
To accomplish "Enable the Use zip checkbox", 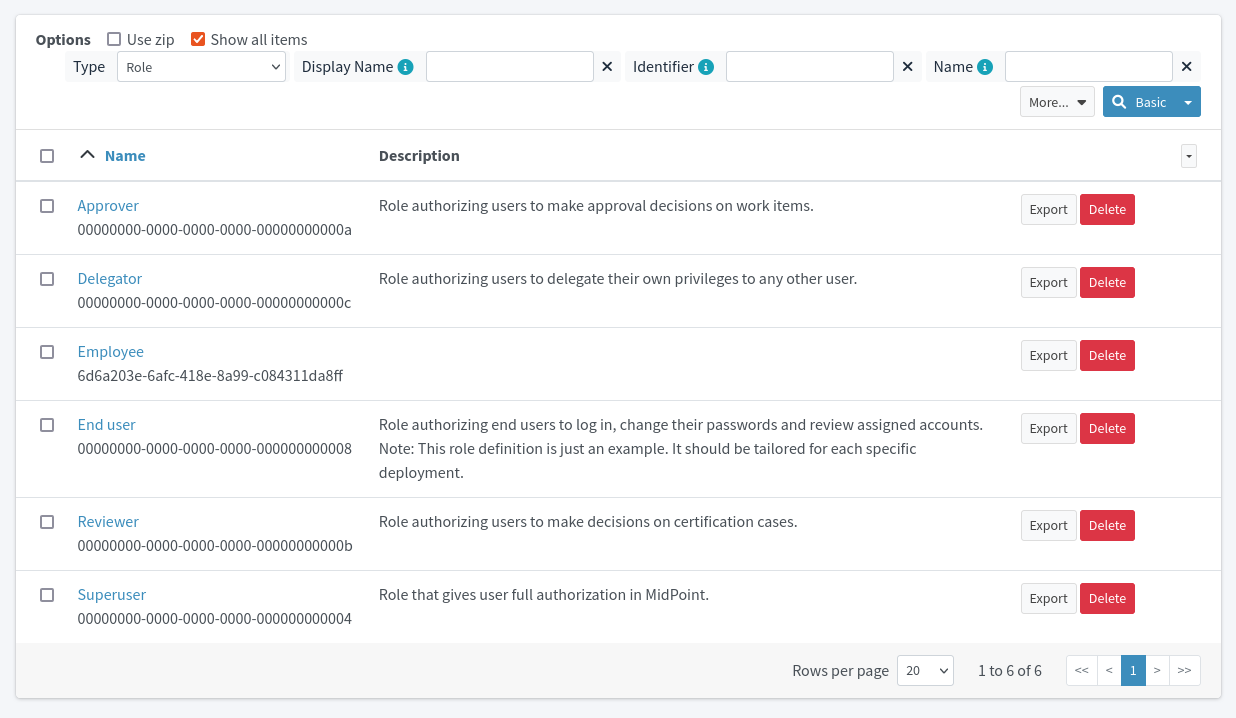I will 113,39.
